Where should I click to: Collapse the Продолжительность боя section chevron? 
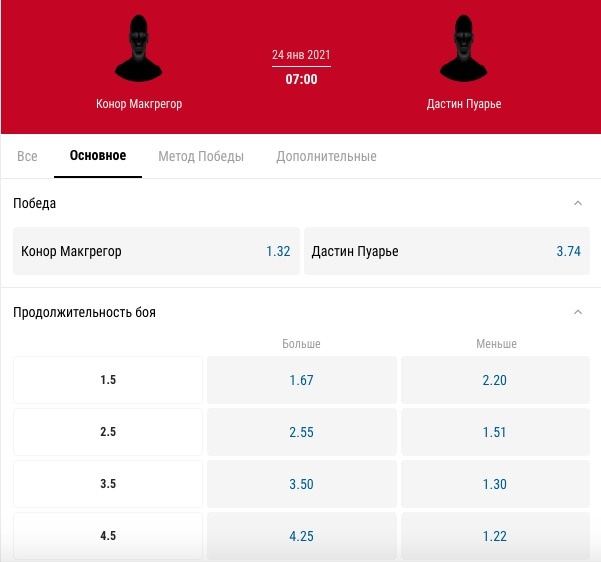pos(577,312)
